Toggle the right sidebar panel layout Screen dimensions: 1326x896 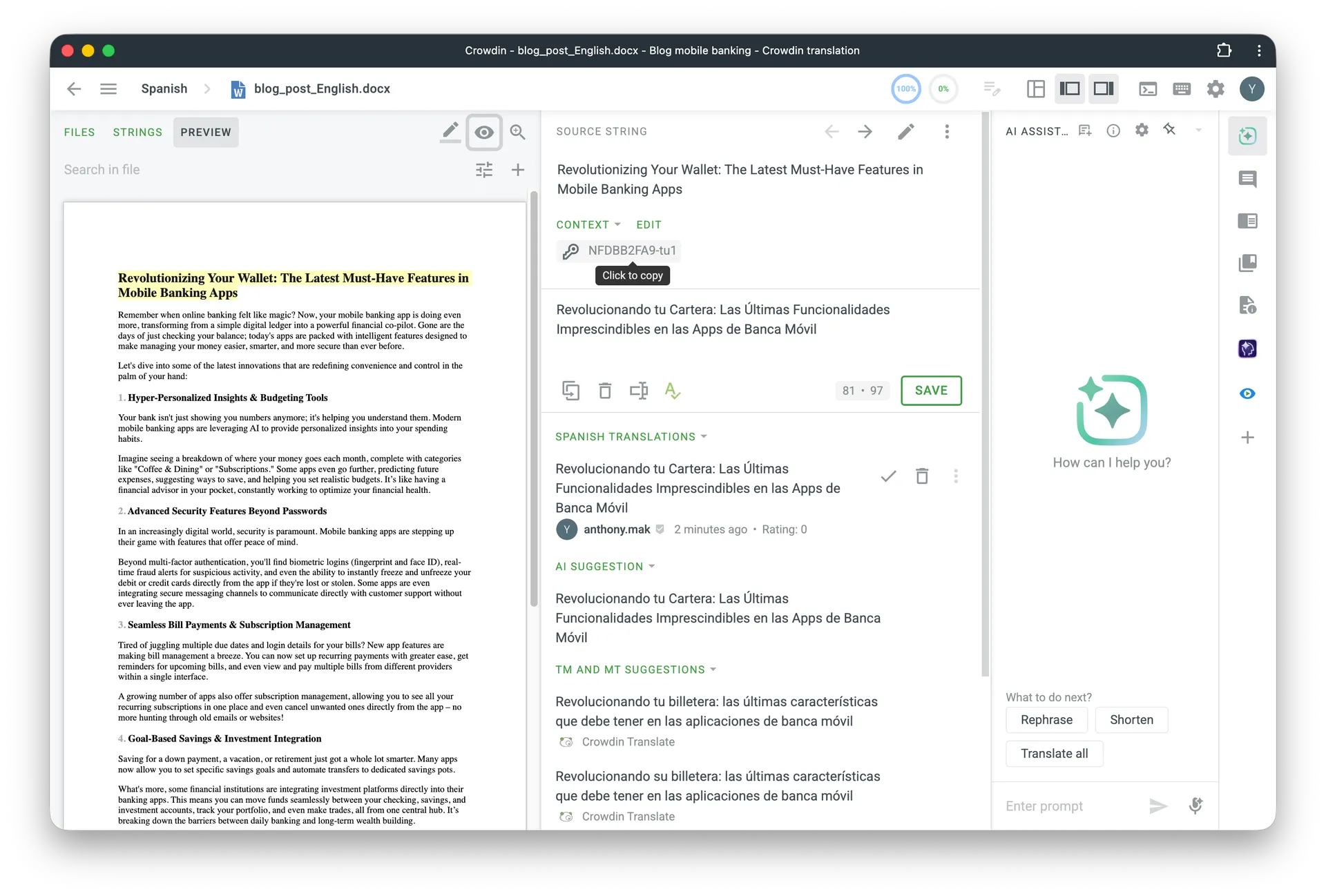click(x=1104, y=88)
